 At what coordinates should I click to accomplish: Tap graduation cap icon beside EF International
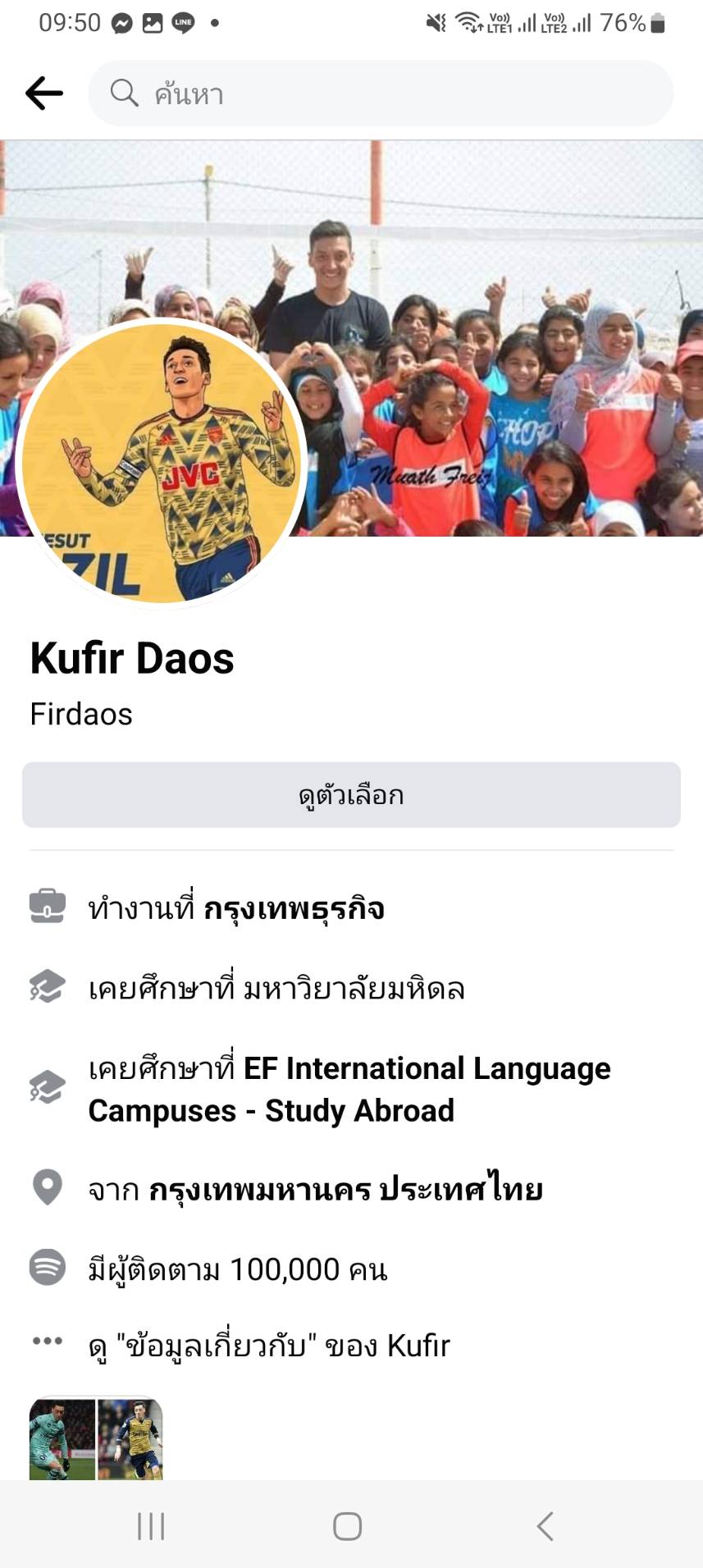(x=48, y=1086)
